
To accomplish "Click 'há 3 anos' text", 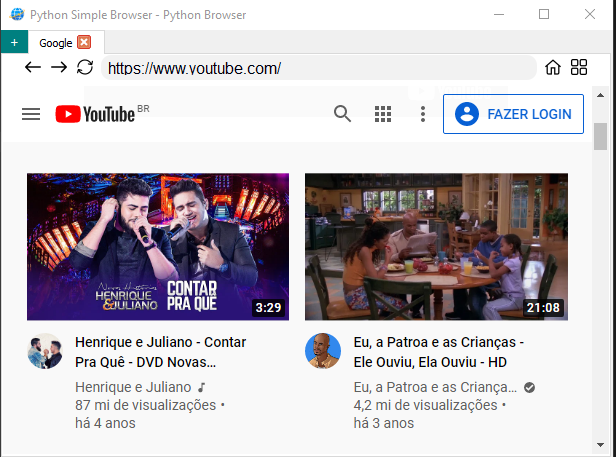I will (384, 423).
